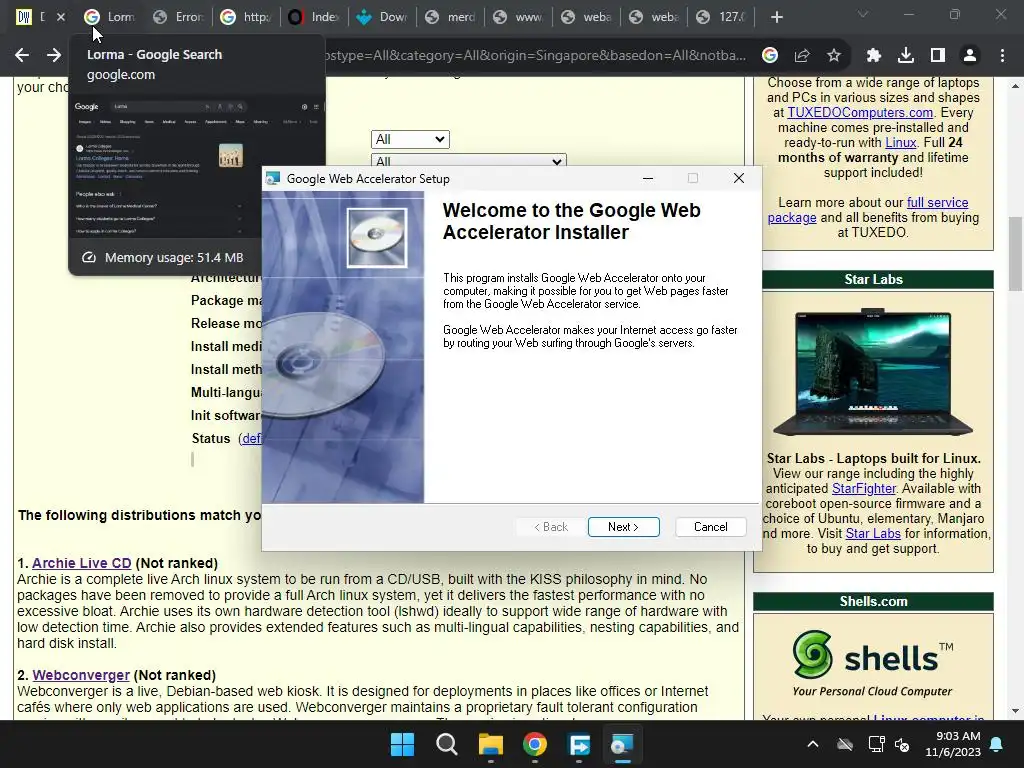Switch to the 'merc' tab

[x=451, y=17]
